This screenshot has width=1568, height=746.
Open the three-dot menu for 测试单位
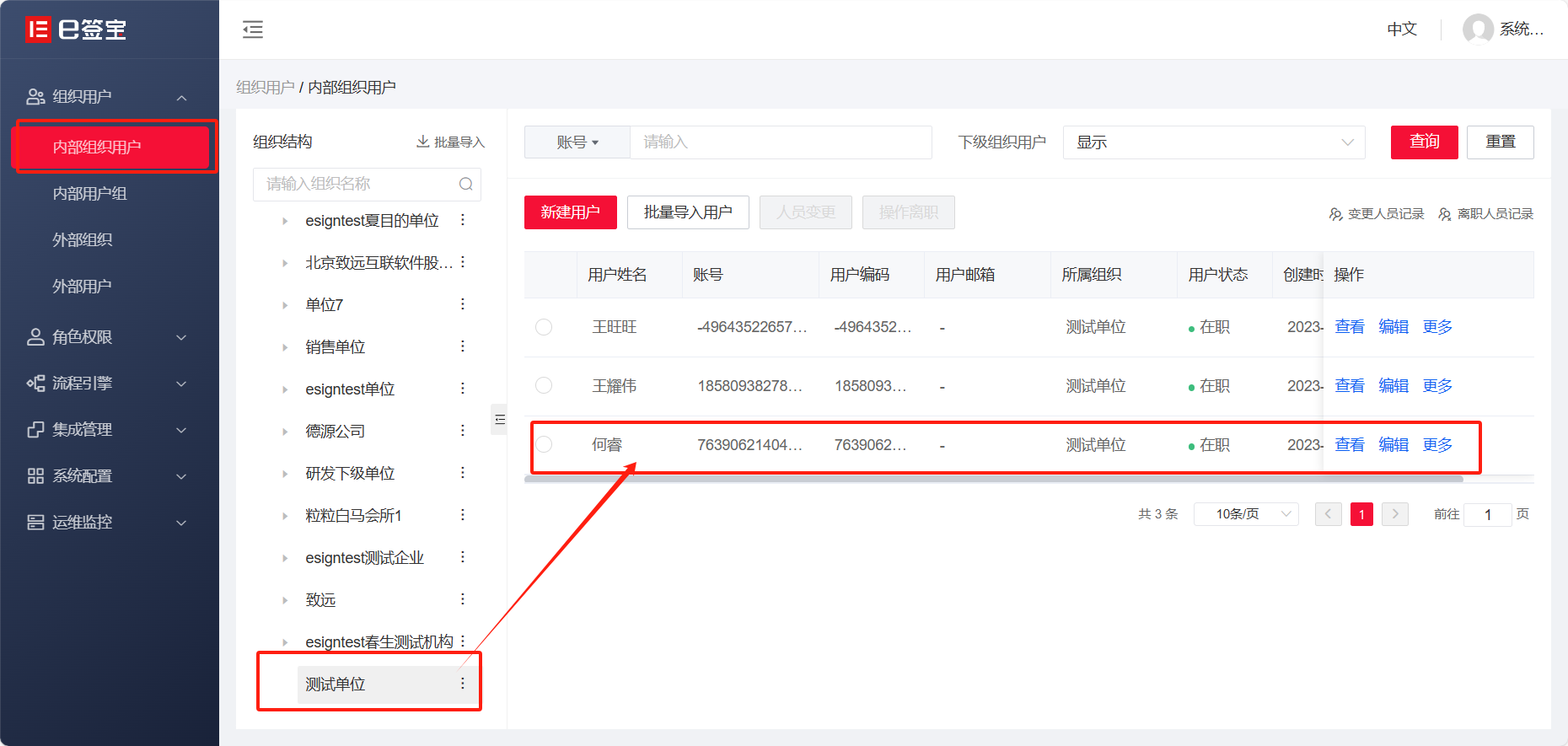(462, 684)
